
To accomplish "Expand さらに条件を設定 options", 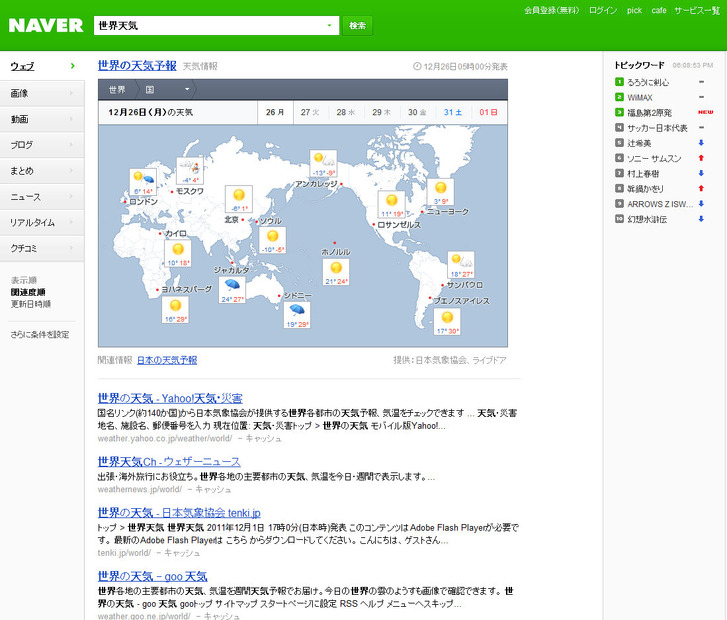I will coord(40,334).
